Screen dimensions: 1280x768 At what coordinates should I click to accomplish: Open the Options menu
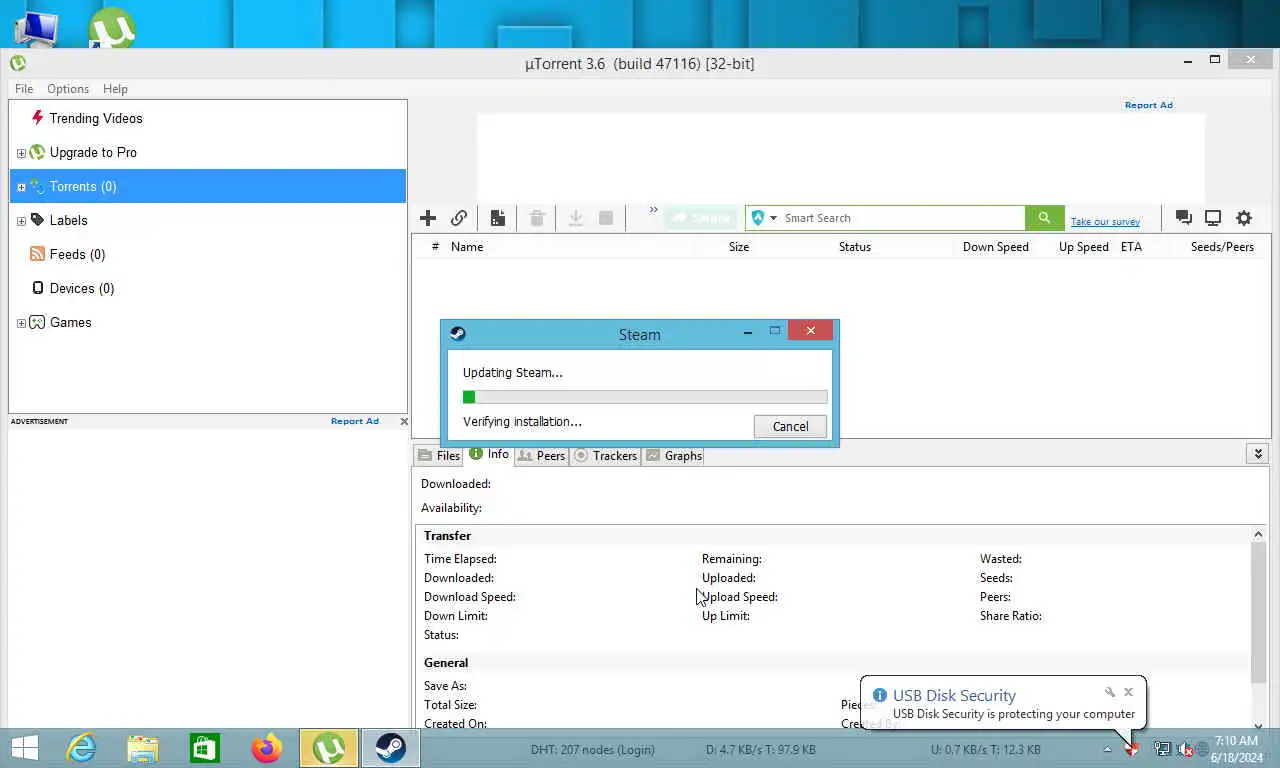pyautogui.click(x=68, y=89)
